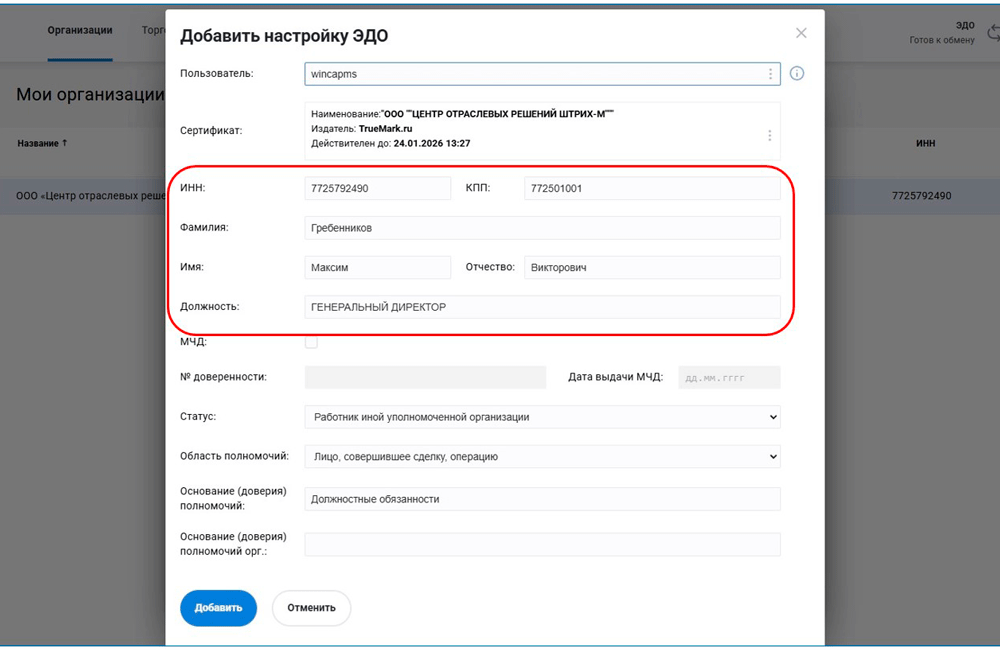Open the three-dot menu in Пользователь field
This screenshot has height=650, width=1000.
[770, 74]
